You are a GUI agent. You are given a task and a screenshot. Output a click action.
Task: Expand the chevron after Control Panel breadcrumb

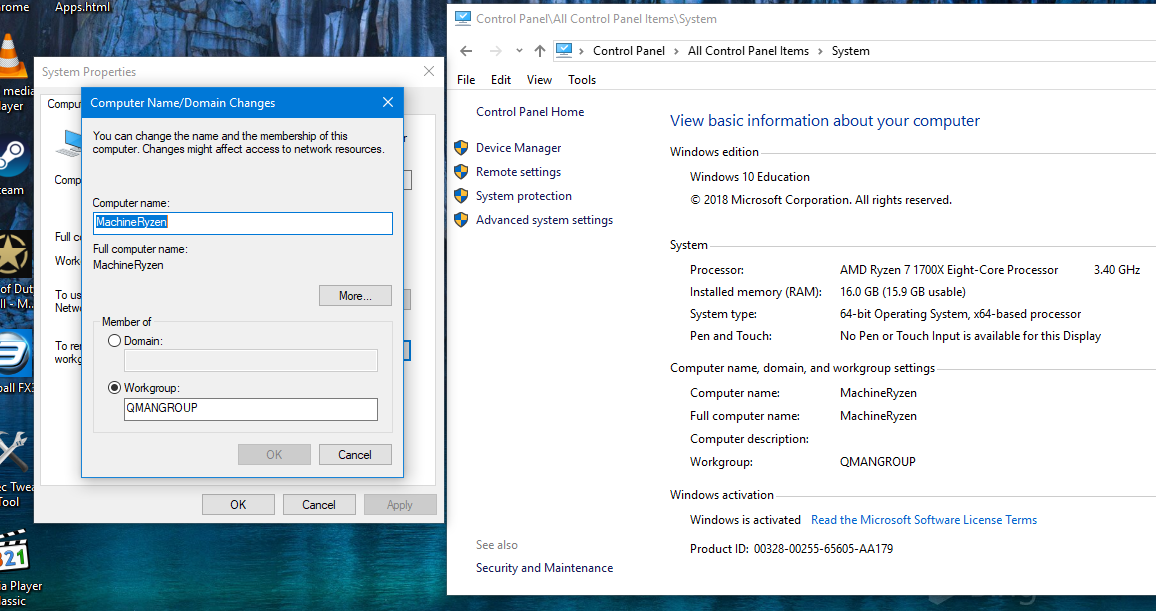676,51
